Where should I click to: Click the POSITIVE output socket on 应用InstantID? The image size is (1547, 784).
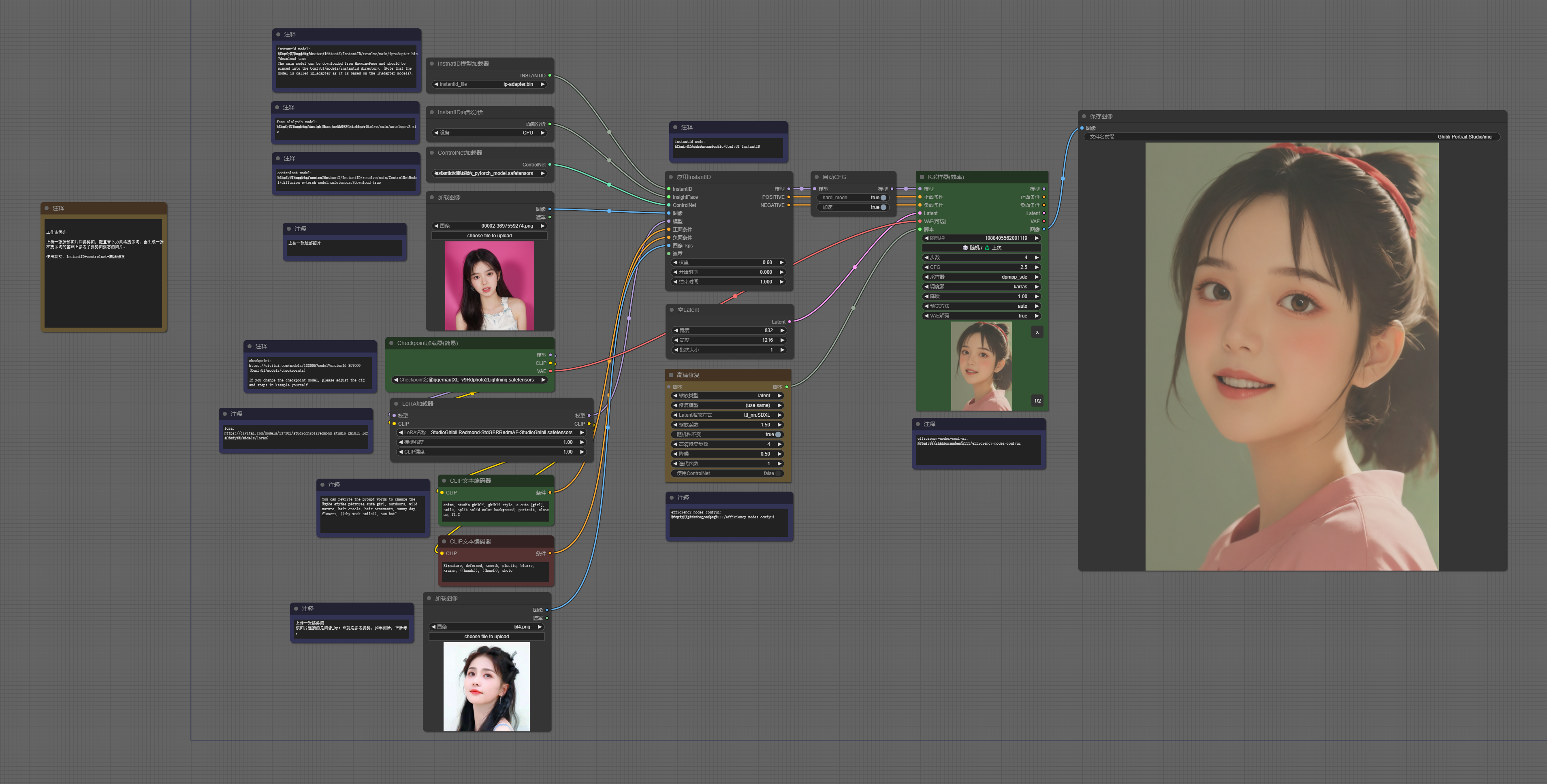[789, 197]
